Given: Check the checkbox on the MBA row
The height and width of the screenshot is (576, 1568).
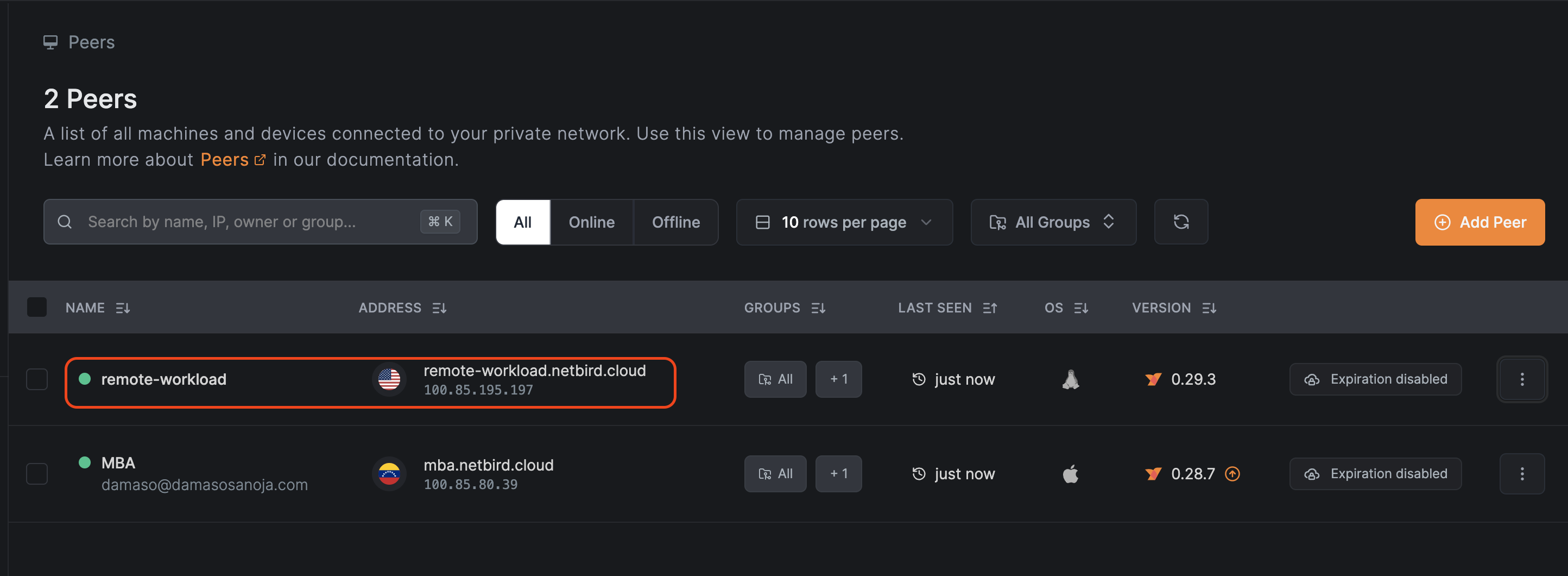Looking at the screenshot, I should point(36,474).
